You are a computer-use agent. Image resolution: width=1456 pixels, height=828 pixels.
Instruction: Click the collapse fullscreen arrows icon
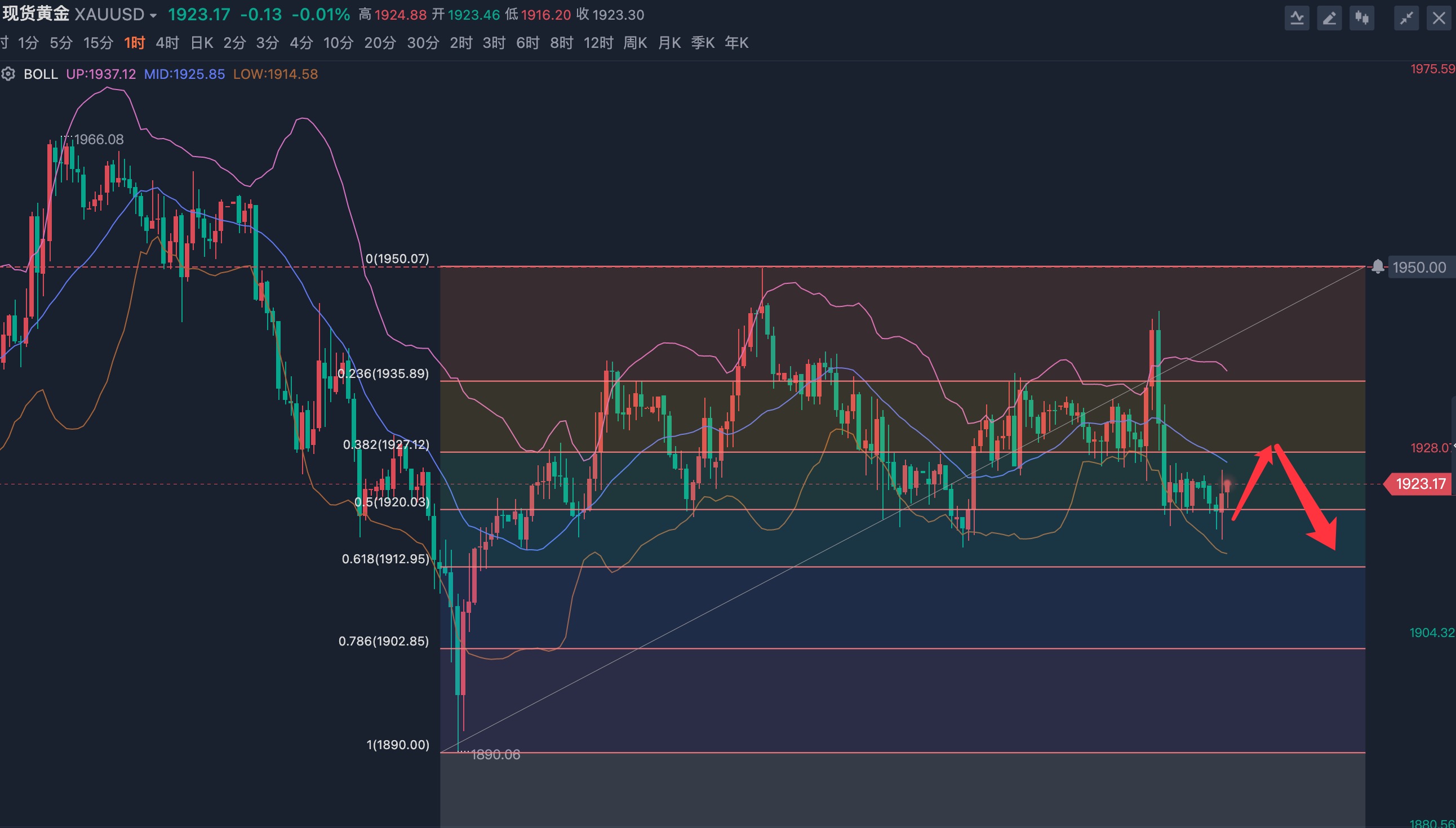coord(1406,18)
